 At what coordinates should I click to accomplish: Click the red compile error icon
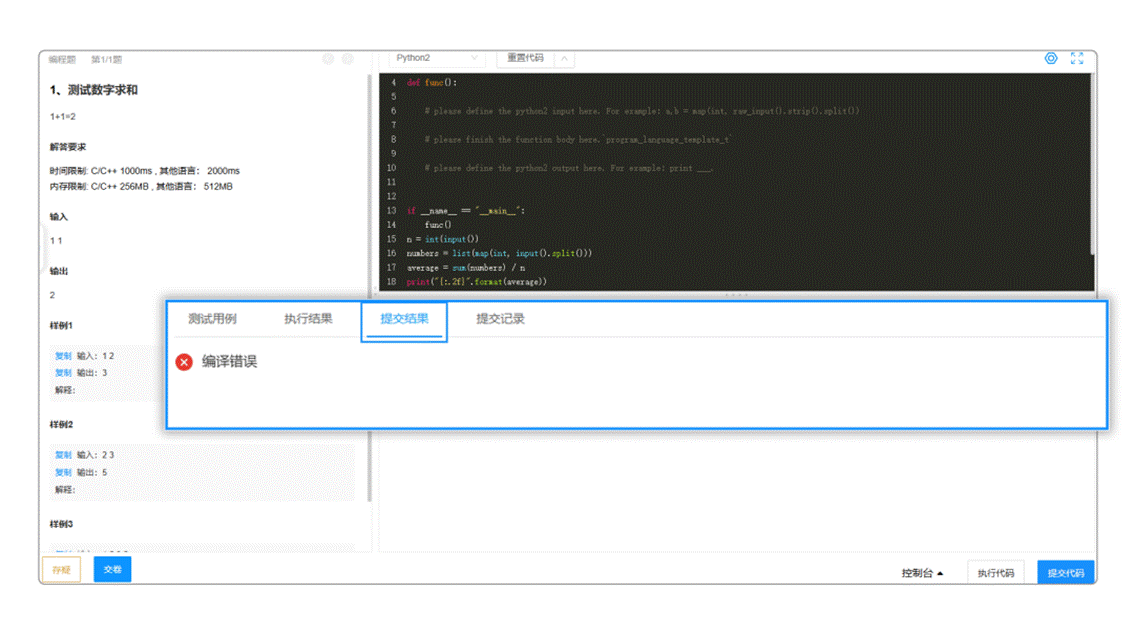coord(184,361)
